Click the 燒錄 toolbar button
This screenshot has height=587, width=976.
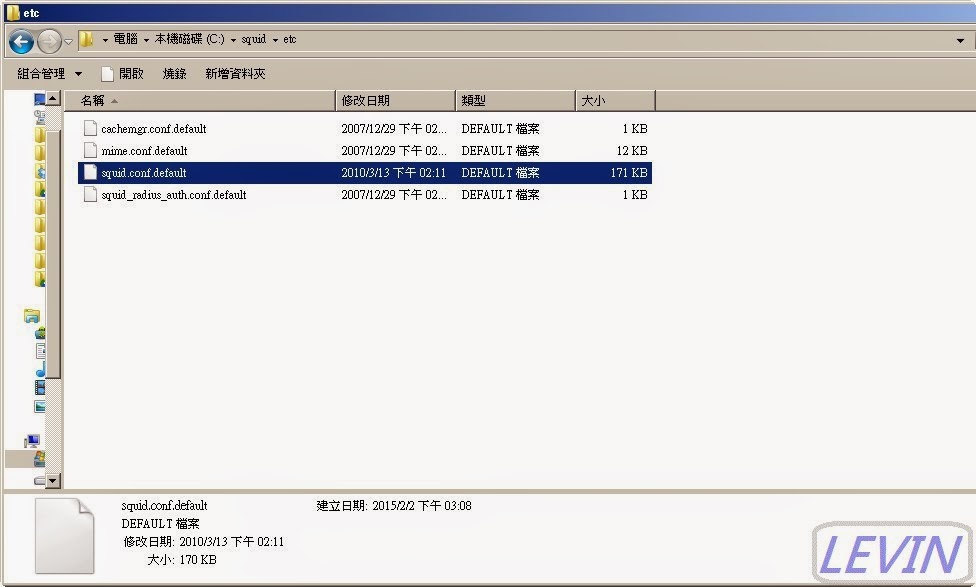[174, 73]
